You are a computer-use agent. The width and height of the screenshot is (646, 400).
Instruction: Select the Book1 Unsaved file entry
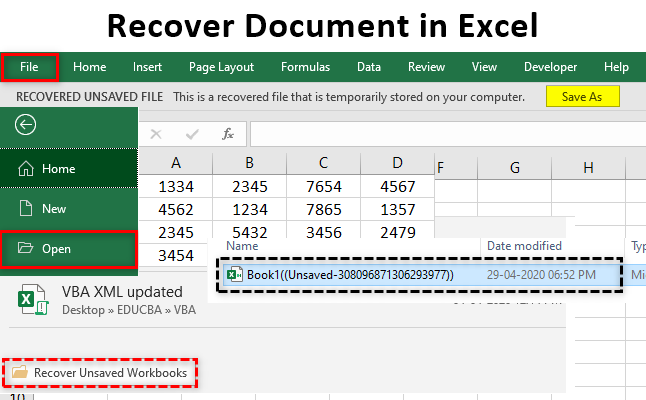point(421,275)
